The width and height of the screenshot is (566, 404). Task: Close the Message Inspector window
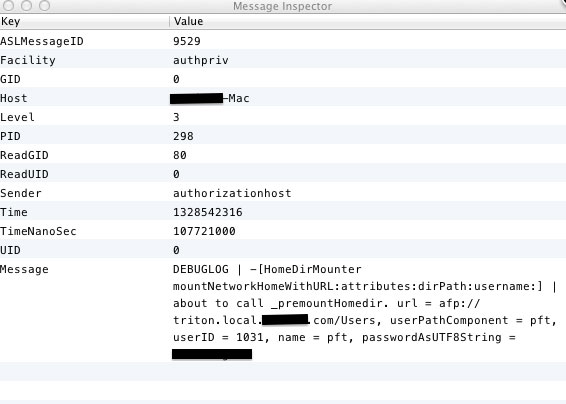click(x=8, y=5)
